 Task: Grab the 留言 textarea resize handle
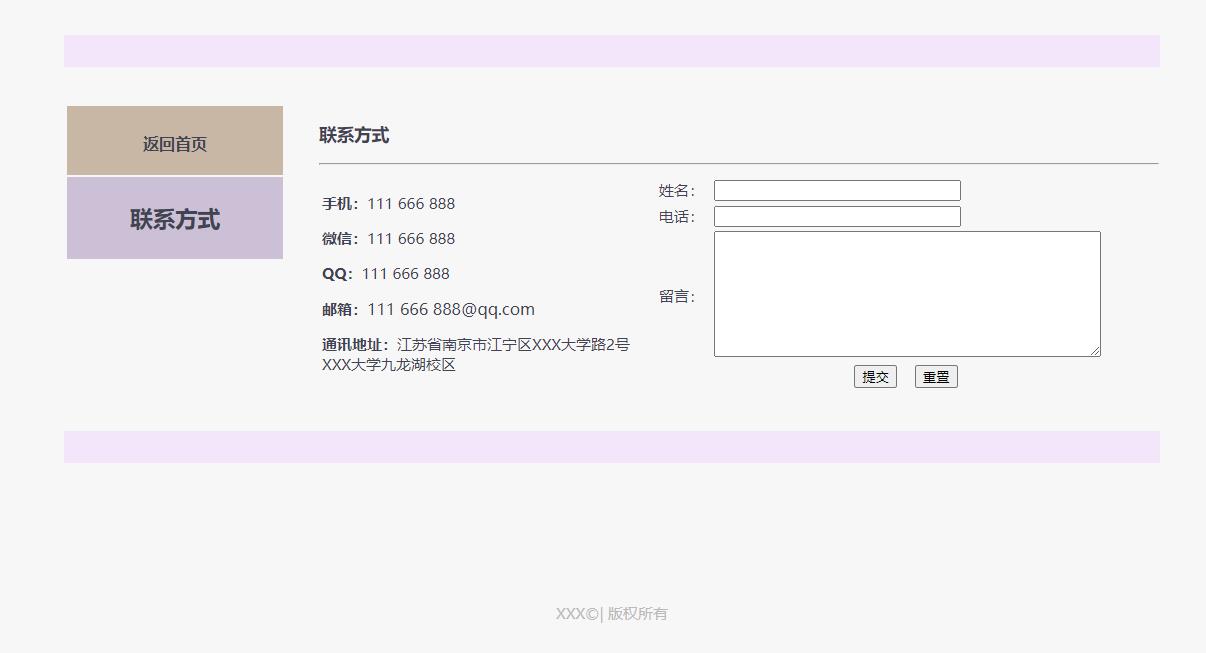click(1095, 351)
